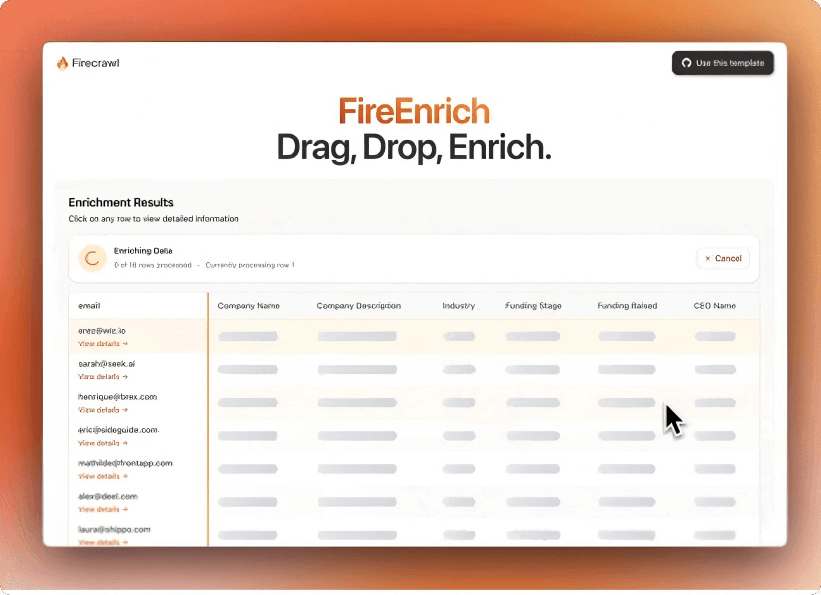The height and width of the screenshot is (595, 821).
Task: Open View details under henrique@brex.com
Action: point(103,410)
